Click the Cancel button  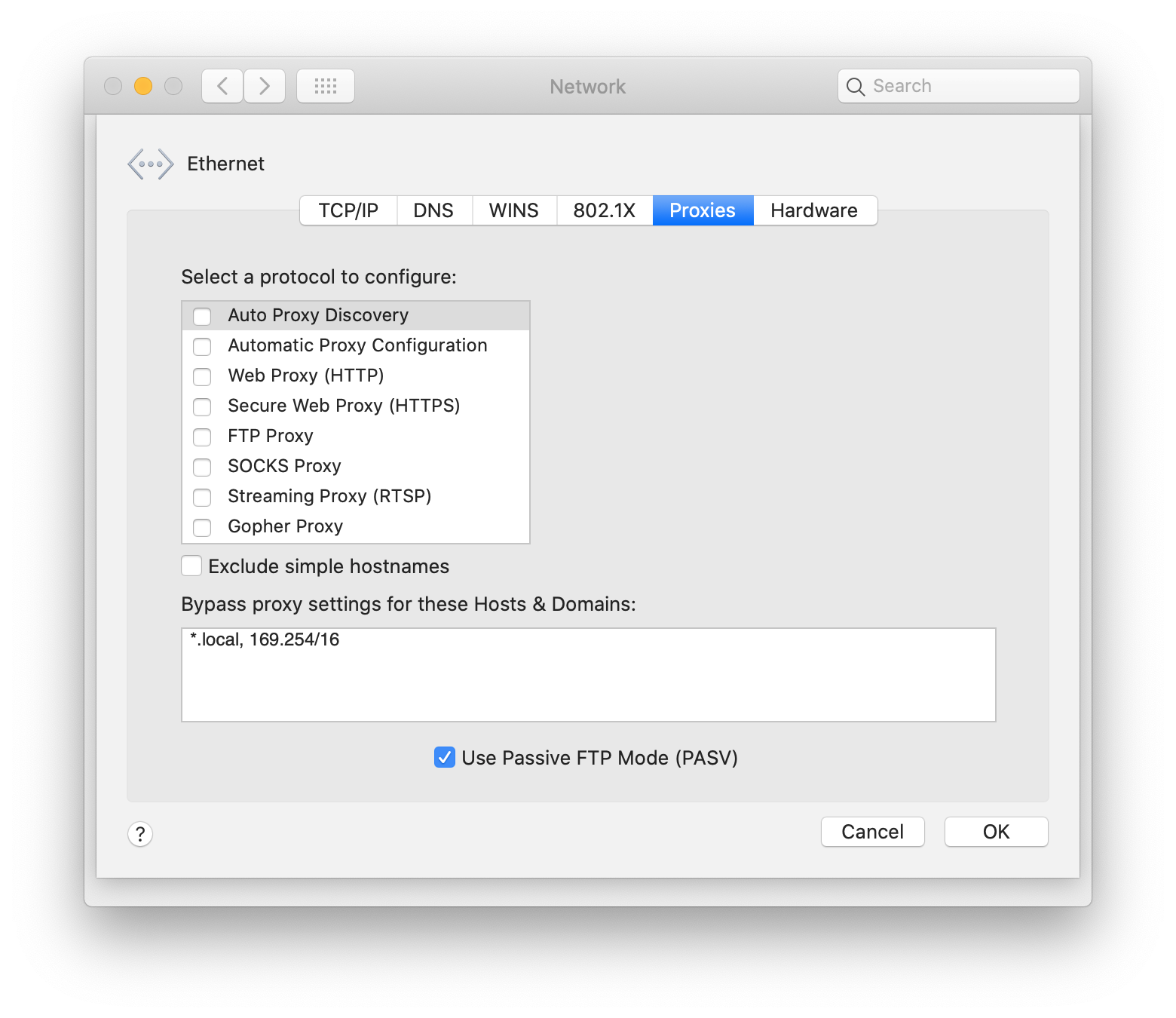pos(873,832)
